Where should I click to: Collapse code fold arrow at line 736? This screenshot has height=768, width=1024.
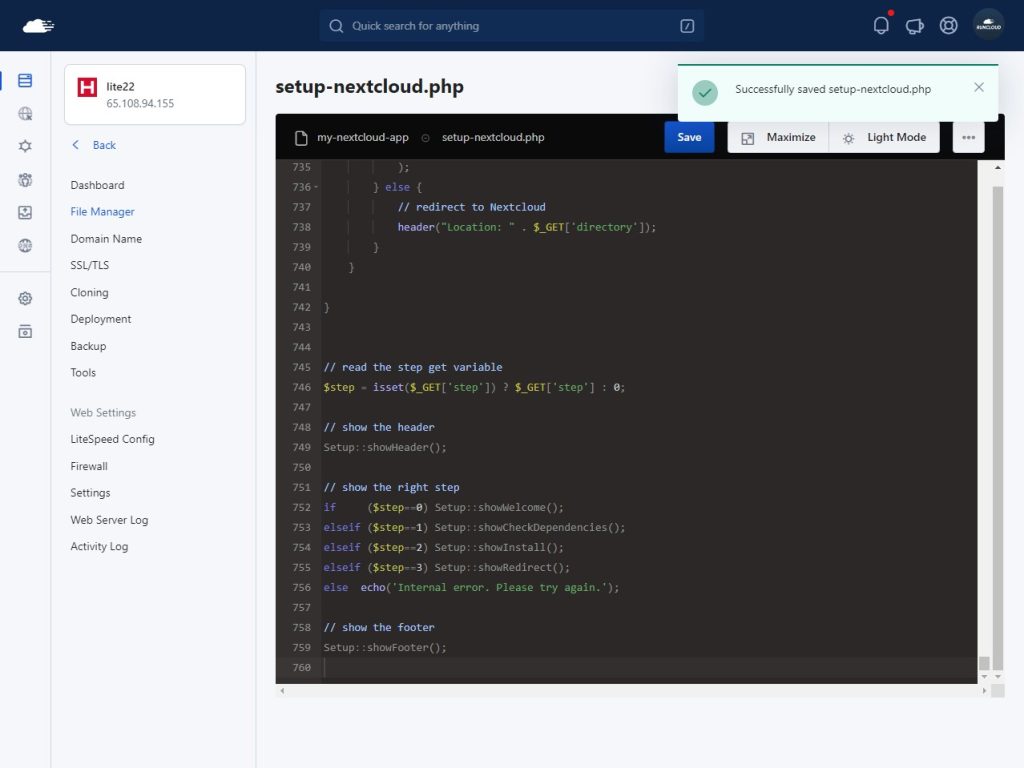(316, 187)
